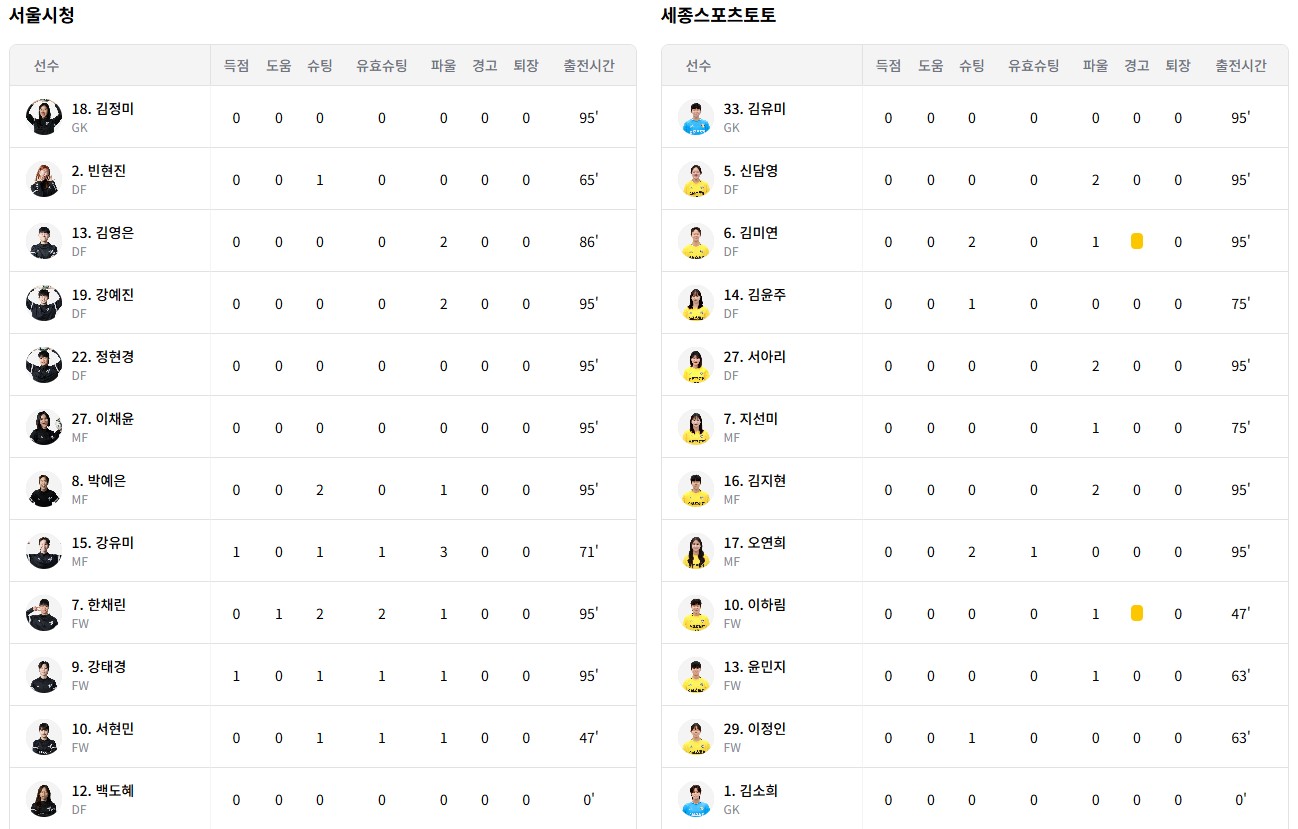Click 이정인's 63' playing time
Image resolution: width=1298 pixels, height=829 pixels.
tap(1240, 738)
